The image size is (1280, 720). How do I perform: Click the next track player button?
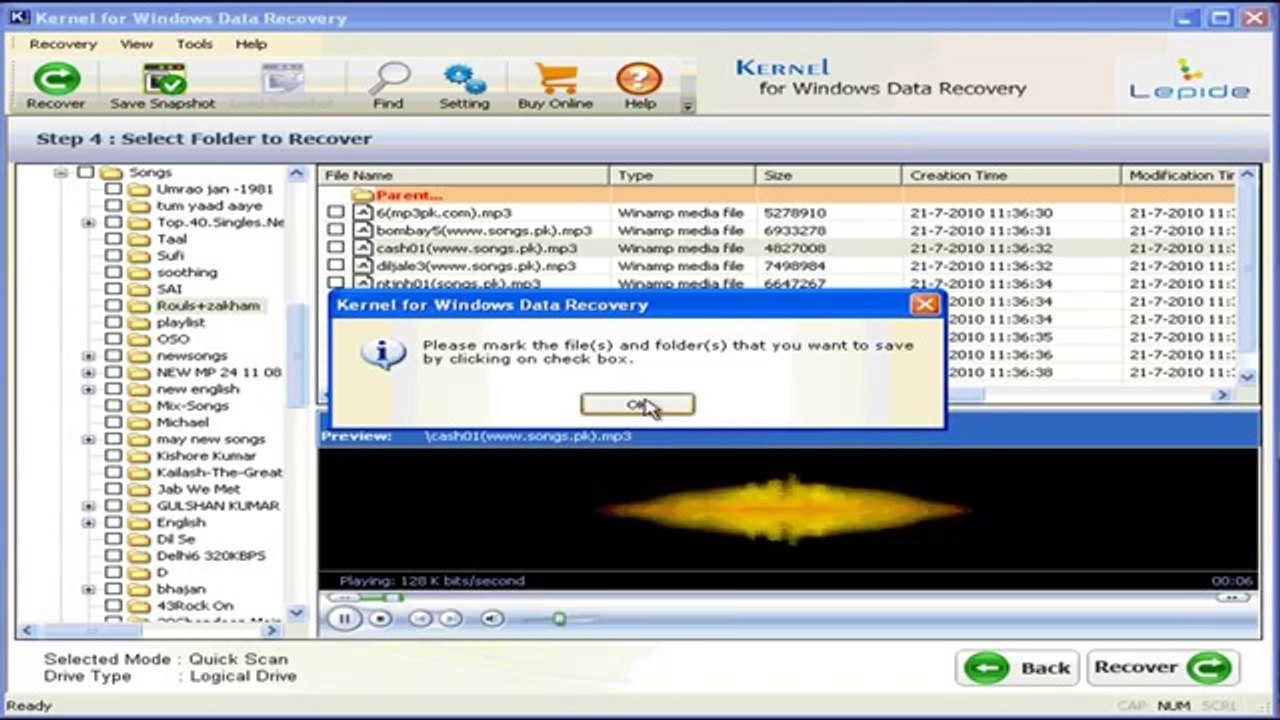tap(451, 619)
